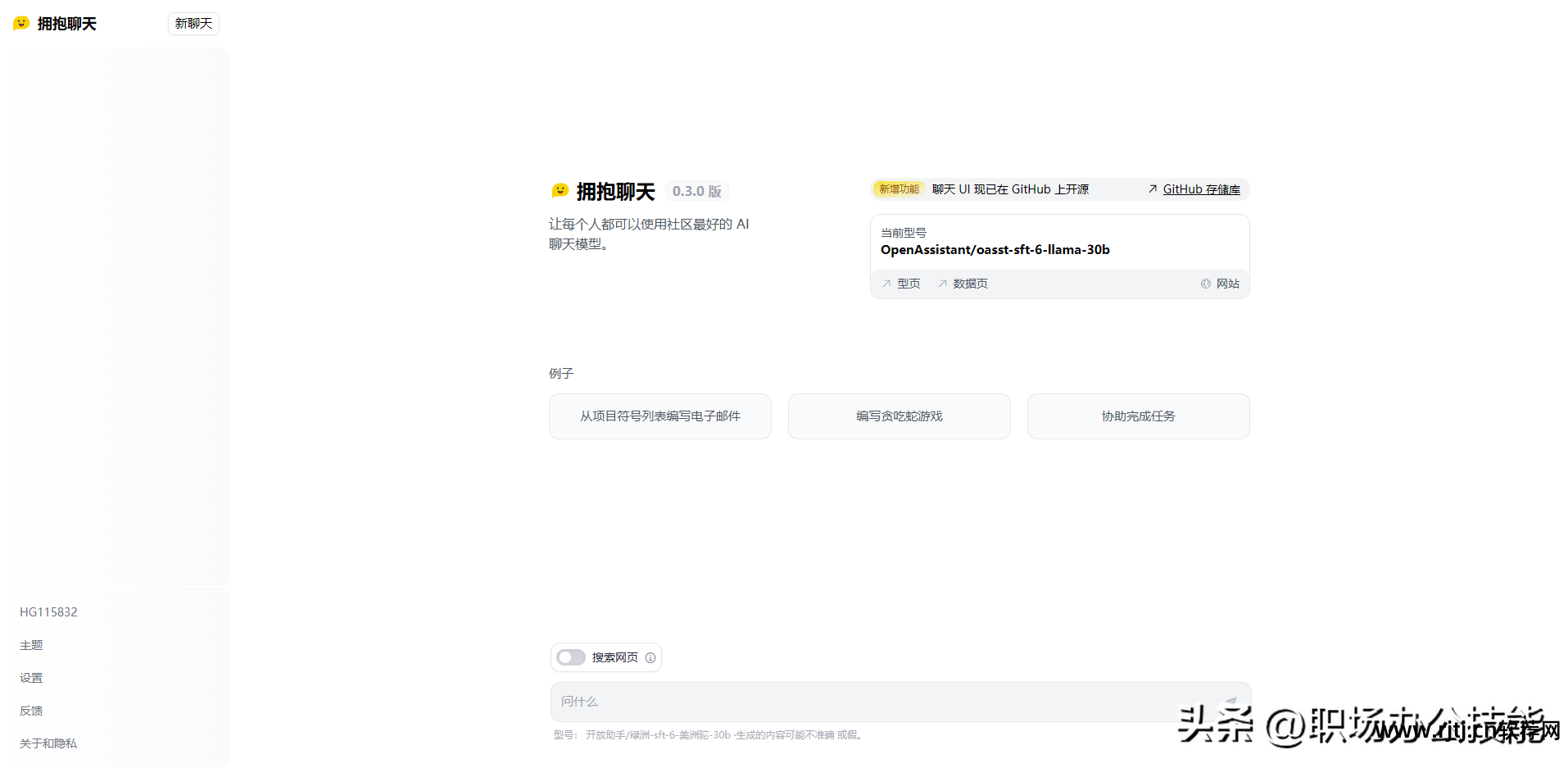
Task: Open the HG115832 user entry
Action: tap(48, 612)
